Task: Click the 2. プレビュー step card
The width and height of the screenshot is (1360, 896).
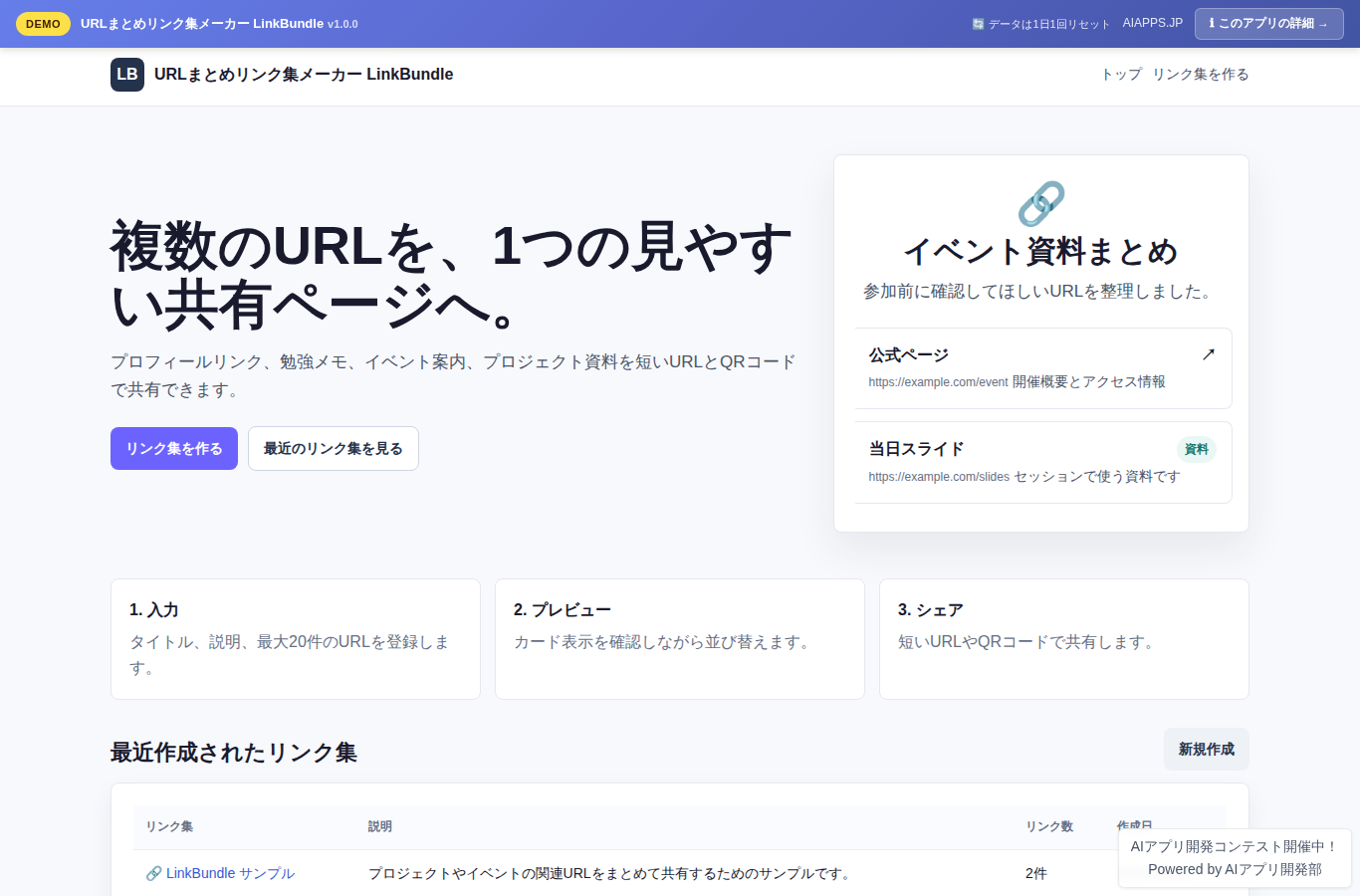Action: [680, 639]
